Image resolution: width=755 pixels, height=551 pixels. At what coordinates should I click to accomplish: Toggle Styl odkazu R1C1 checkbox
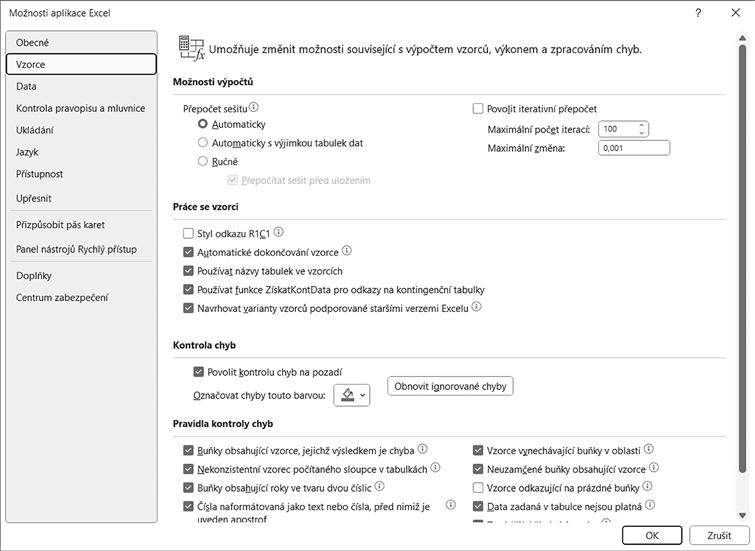pos(189,233)
